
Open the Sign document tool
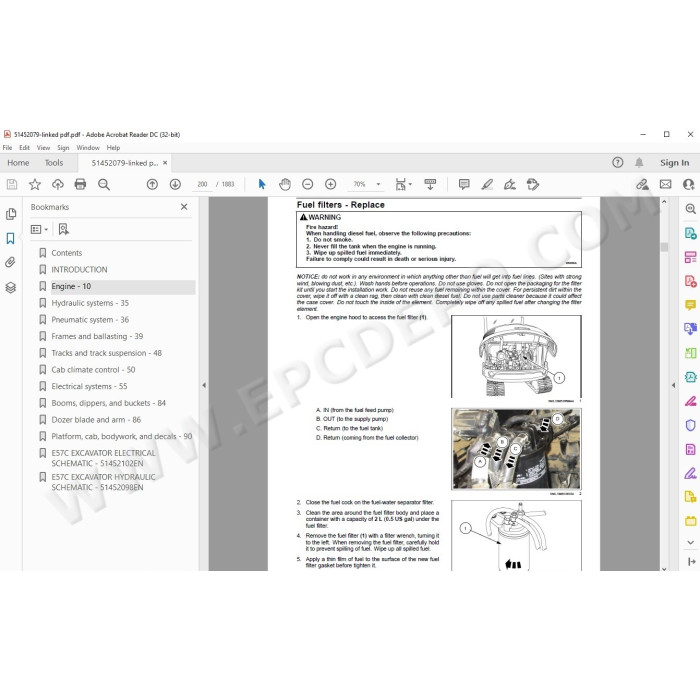(510, 184)
